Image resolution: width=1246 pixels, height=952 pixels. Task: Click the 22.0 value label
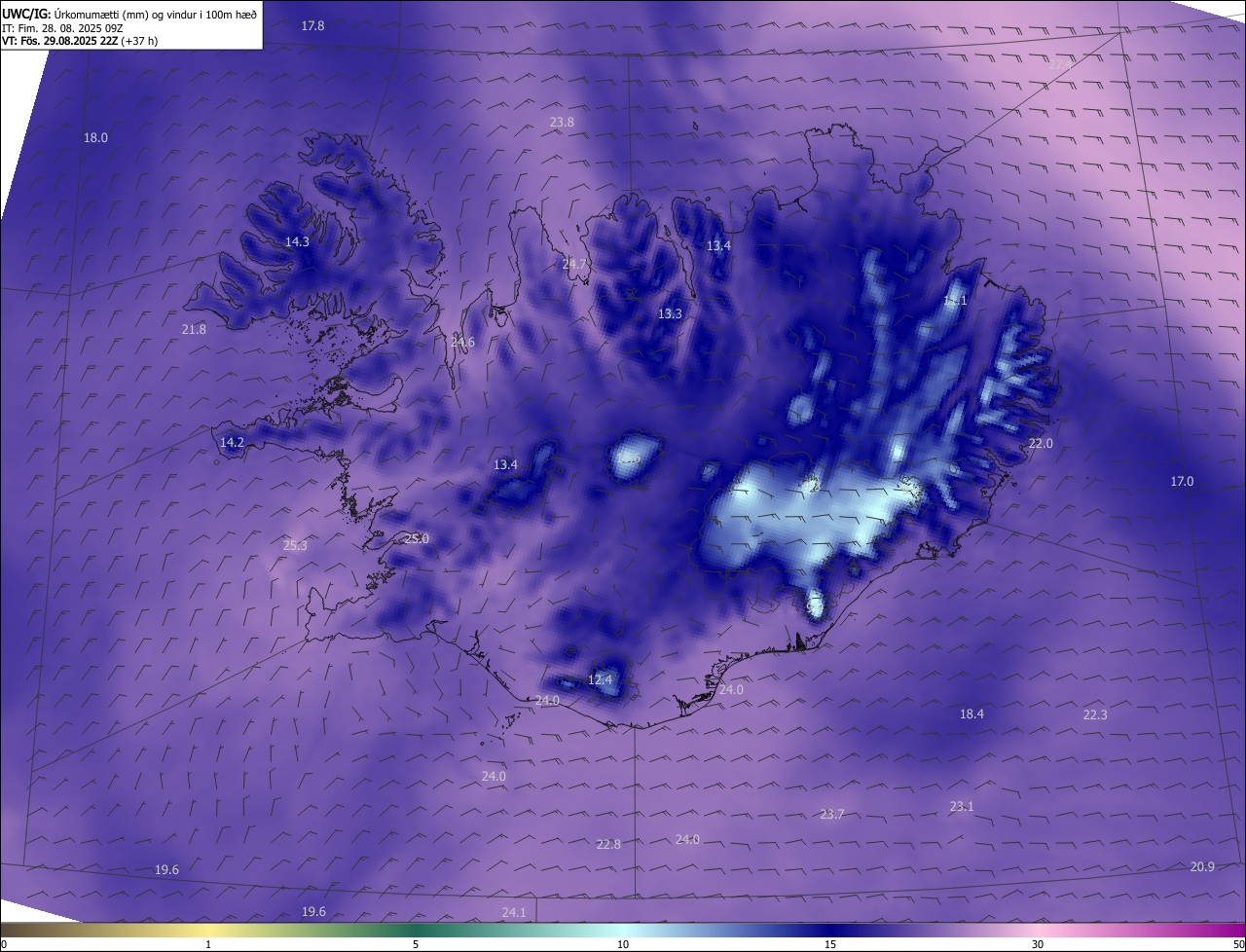(x=1041, y=444)
